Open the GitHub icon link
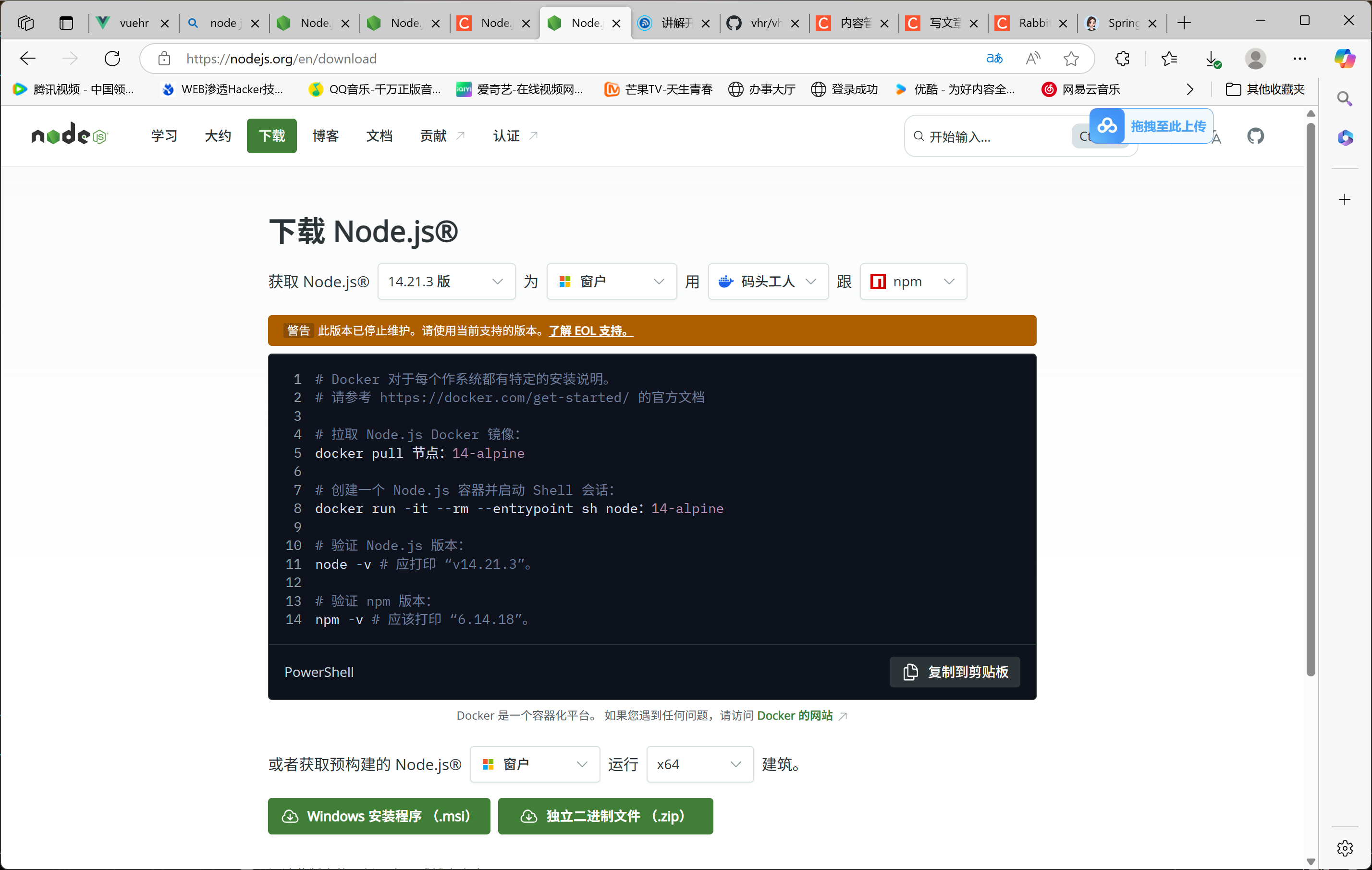 click(x=1255, y=136)
